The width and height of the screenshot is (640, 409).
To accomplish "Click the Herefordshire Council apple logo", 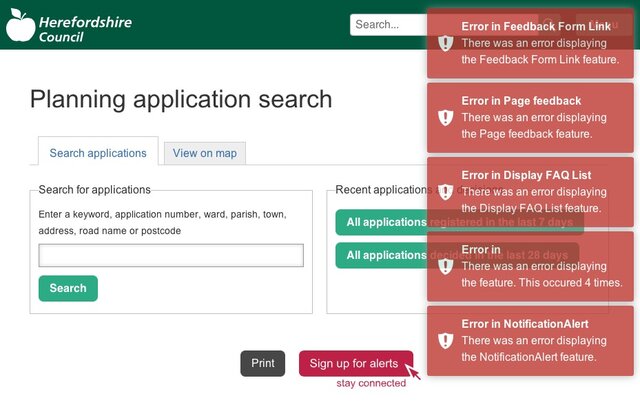I will pos(20,25).
